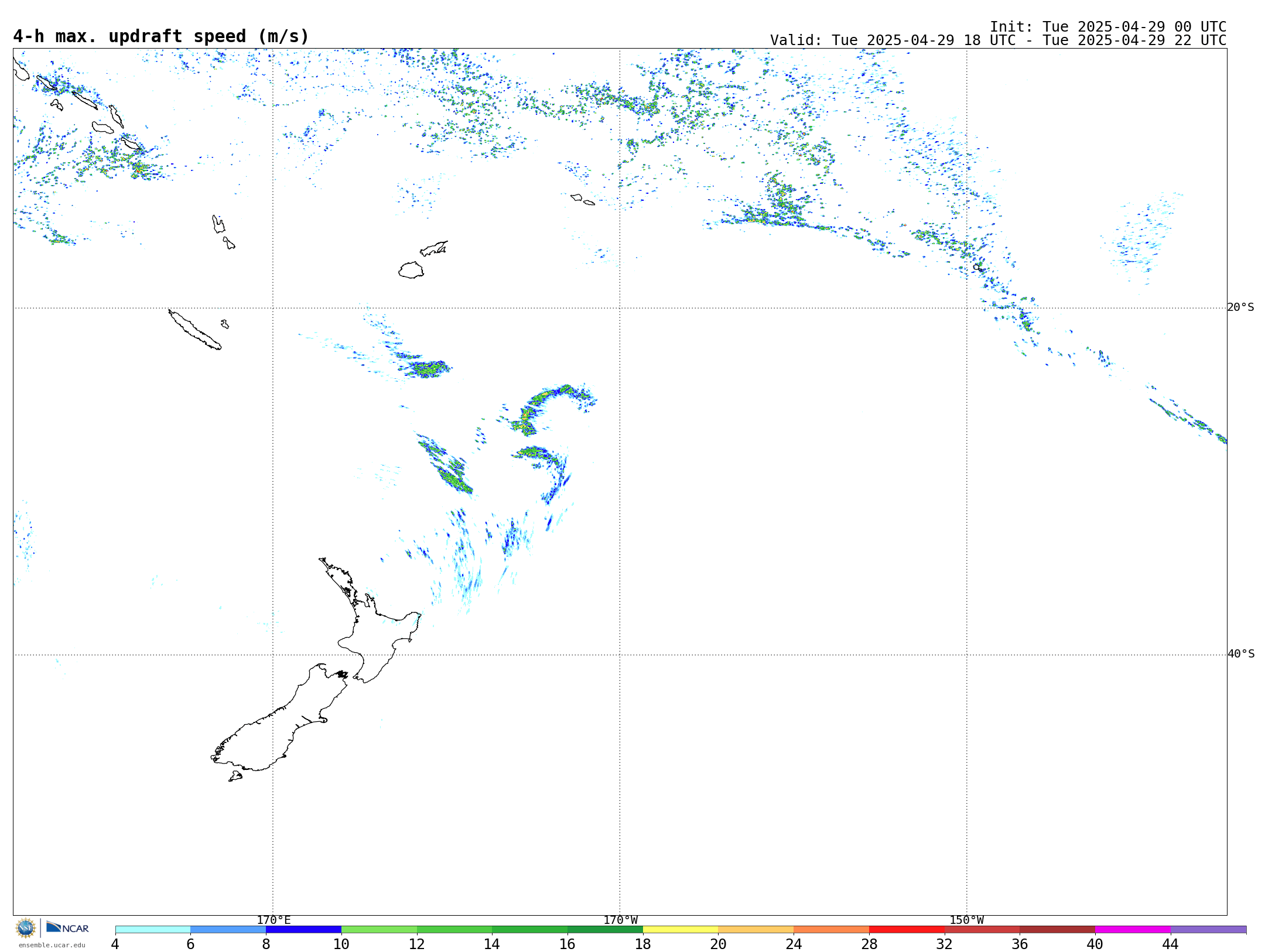The image size is (1265, 952).
Task: Click the 20°S latitude label
Action: click(1240, 307)
